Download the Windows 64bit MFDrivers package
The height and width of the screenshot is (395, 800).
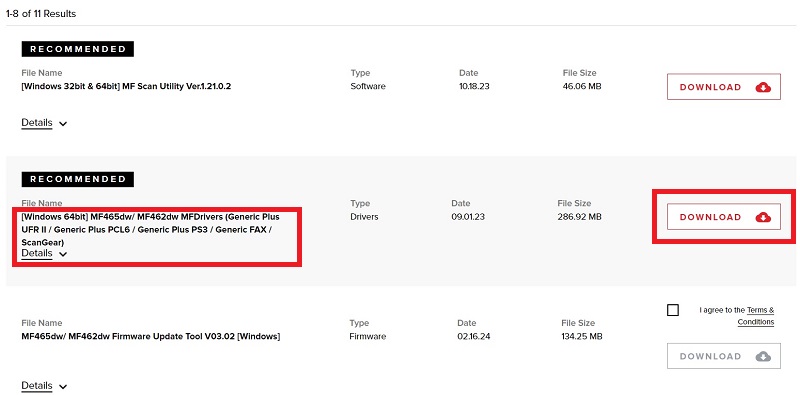tap(723, 217)
